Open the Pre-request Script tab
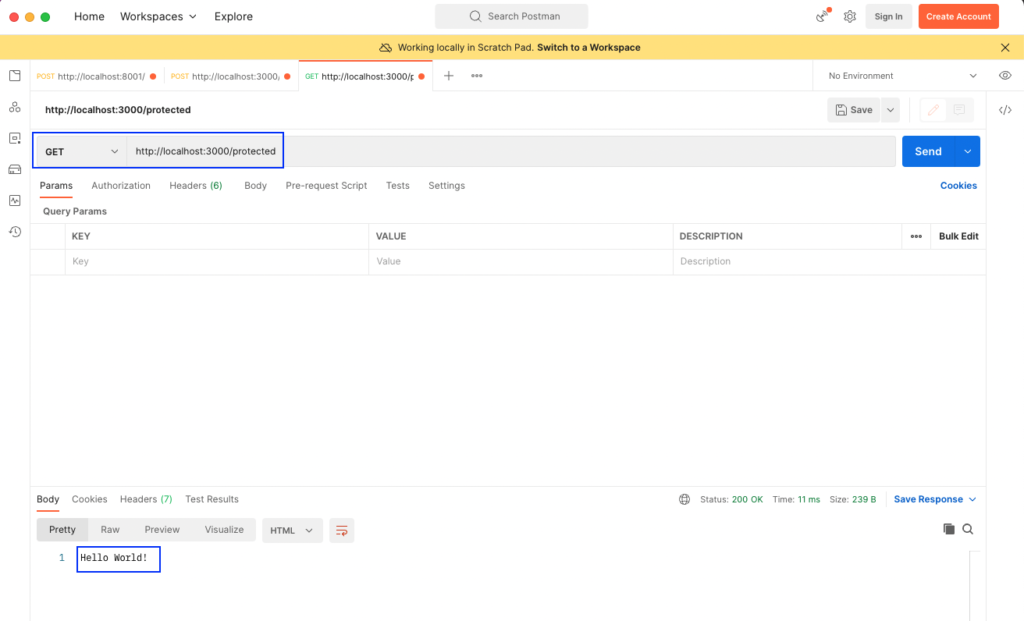 [326, 185]
